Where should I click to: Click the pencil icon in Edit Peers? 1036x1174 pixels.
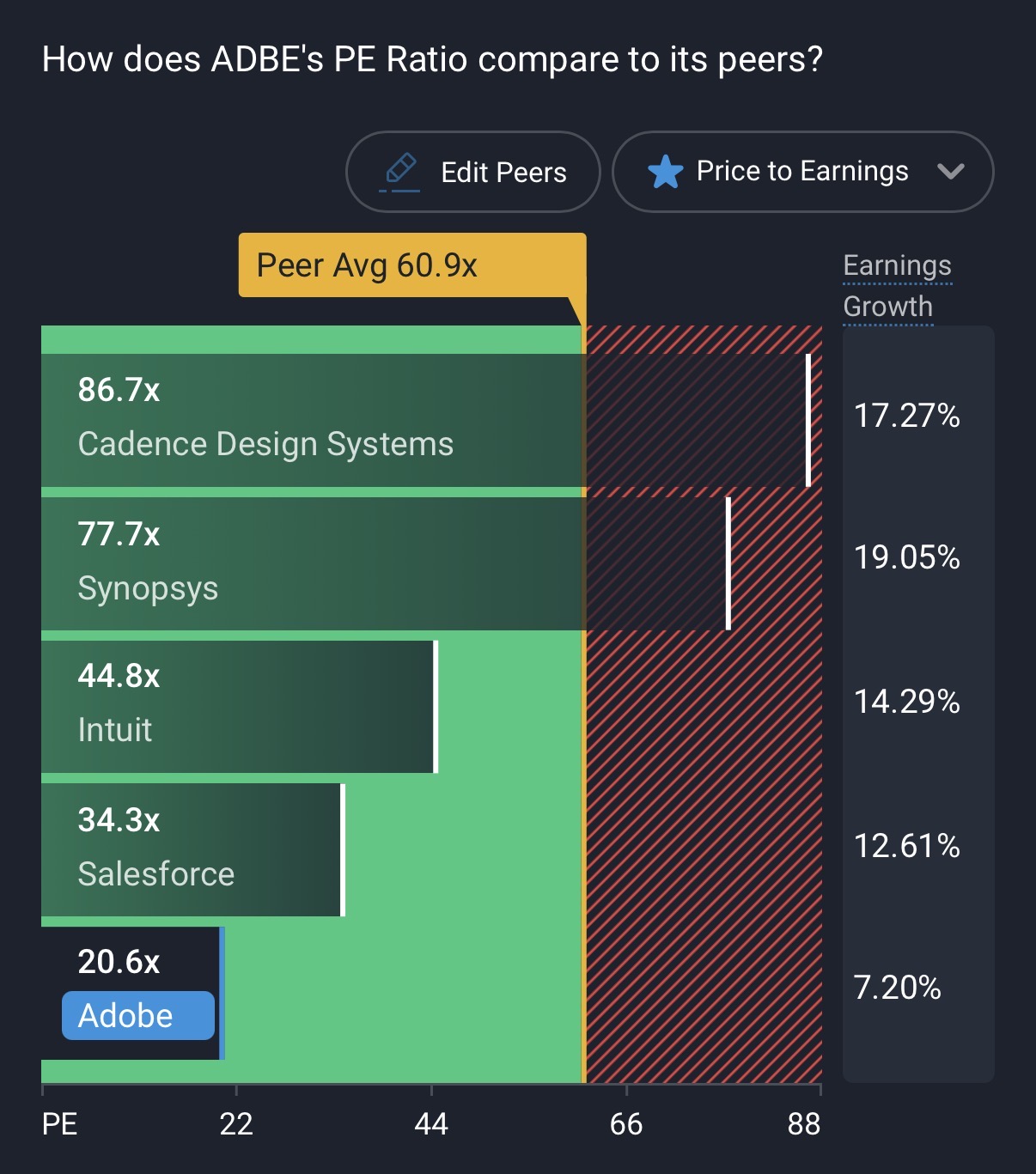400,170
